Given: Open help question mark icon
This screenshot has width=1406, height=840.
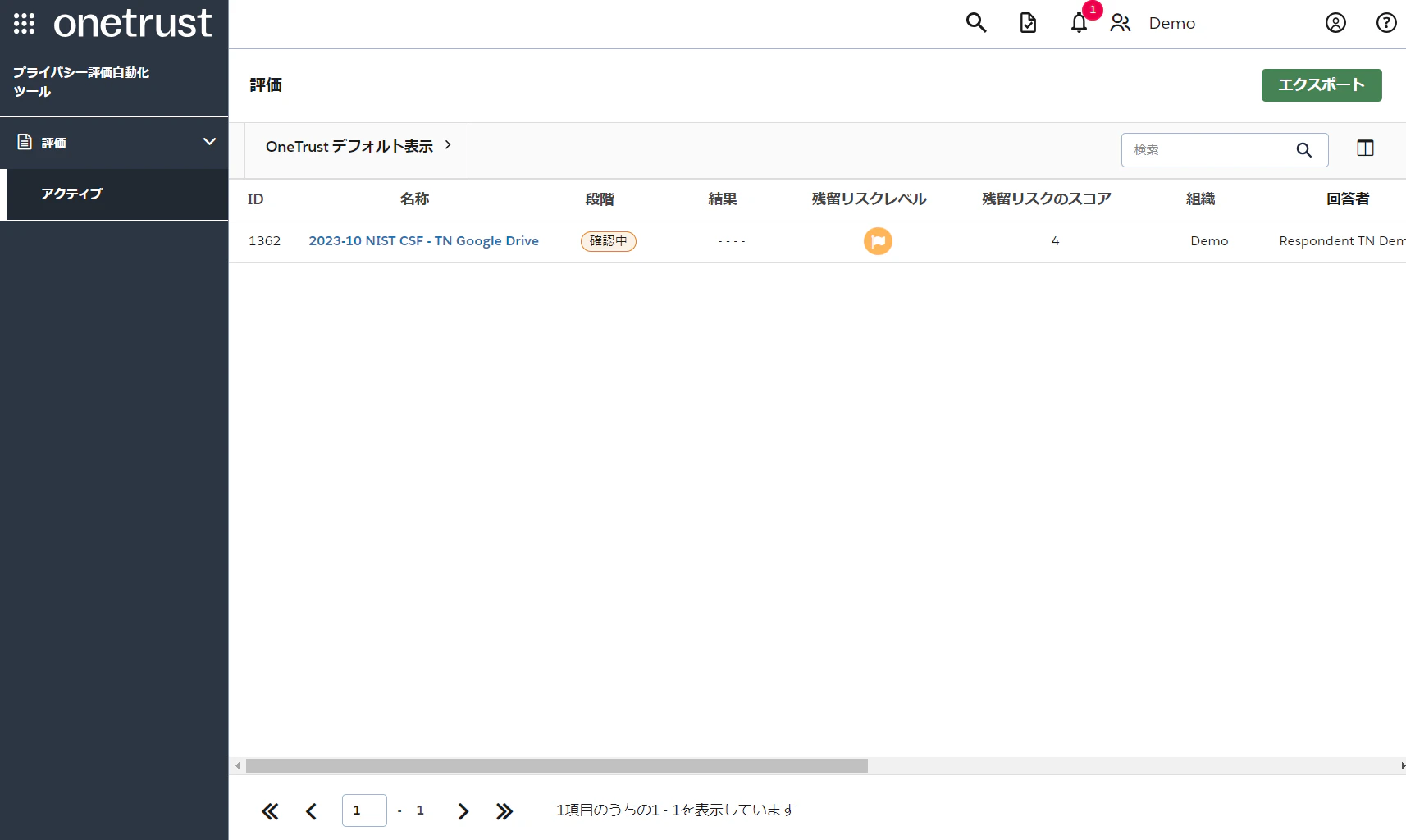Looking at the screenshot, I should pyautogui.click(x=1386, y=23).
